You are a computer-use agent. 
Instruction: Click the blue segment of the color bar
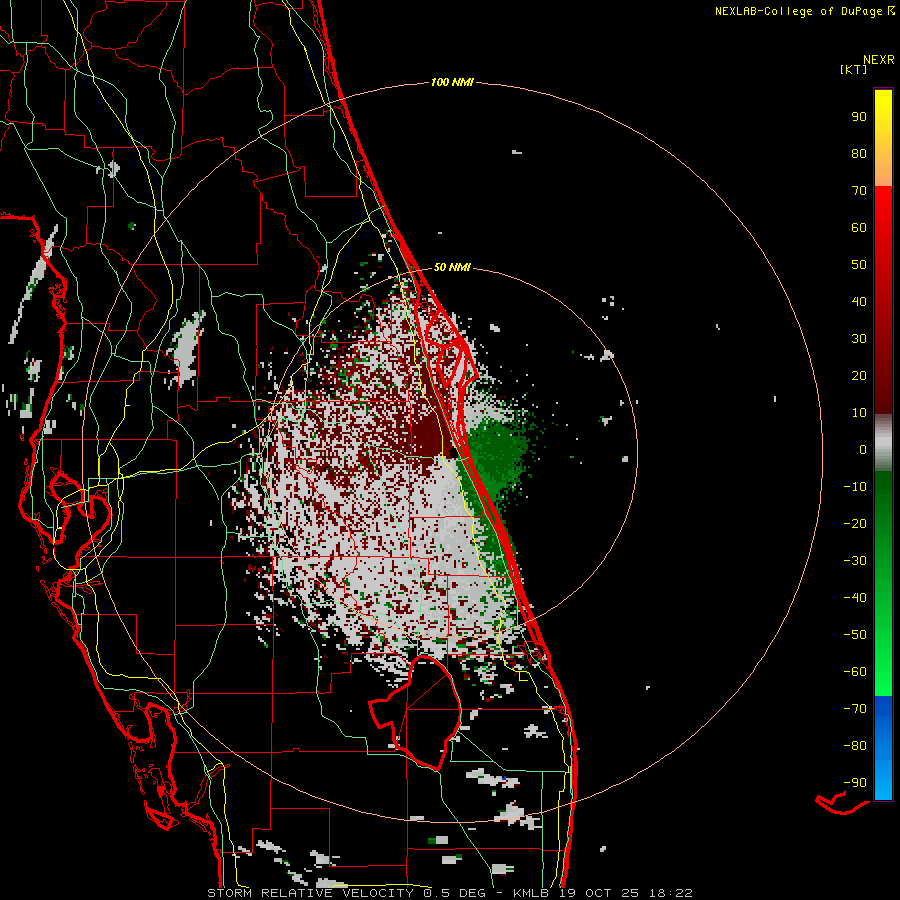point(883,748)
